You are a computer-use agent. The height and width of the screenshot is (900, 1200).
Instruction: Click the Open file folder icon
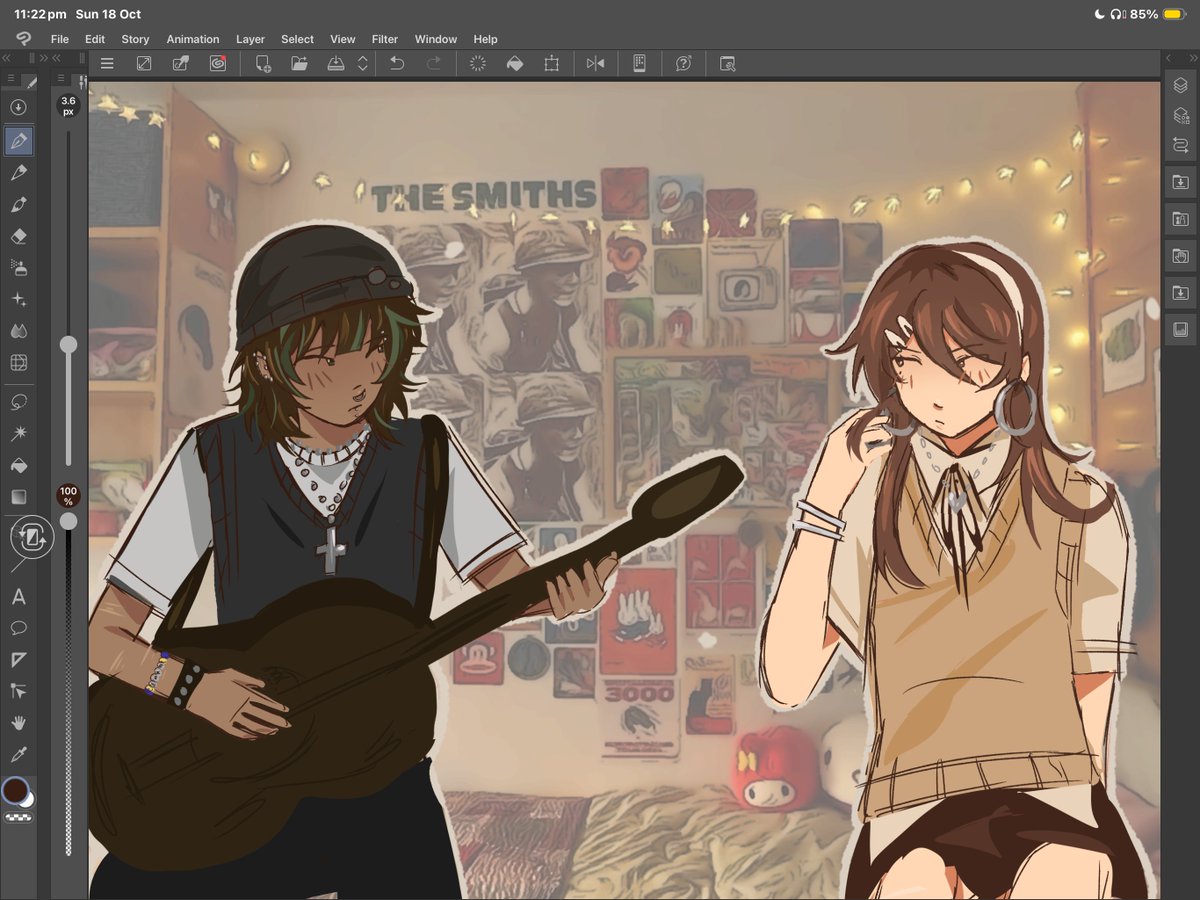299,63
